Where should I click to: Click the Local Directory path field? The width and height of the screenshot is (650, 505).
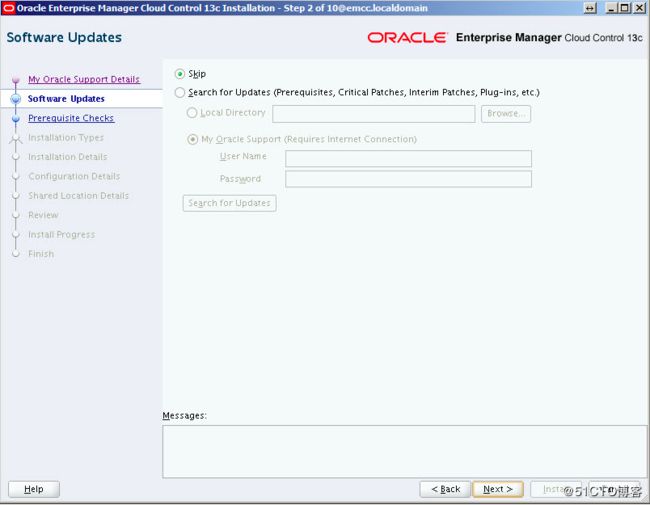(x=374, y=114)
